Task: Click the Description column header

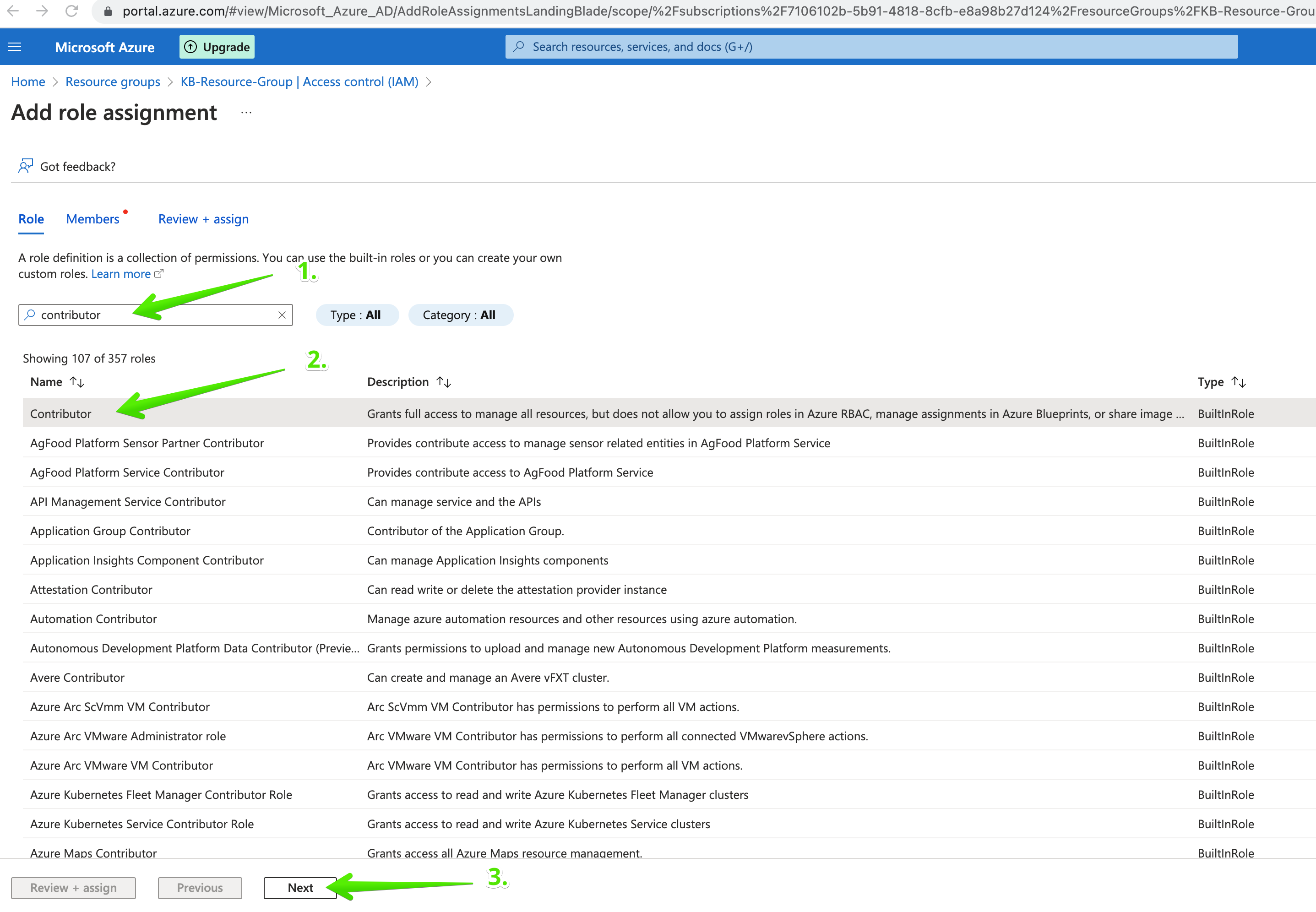Action: (398, 382)
